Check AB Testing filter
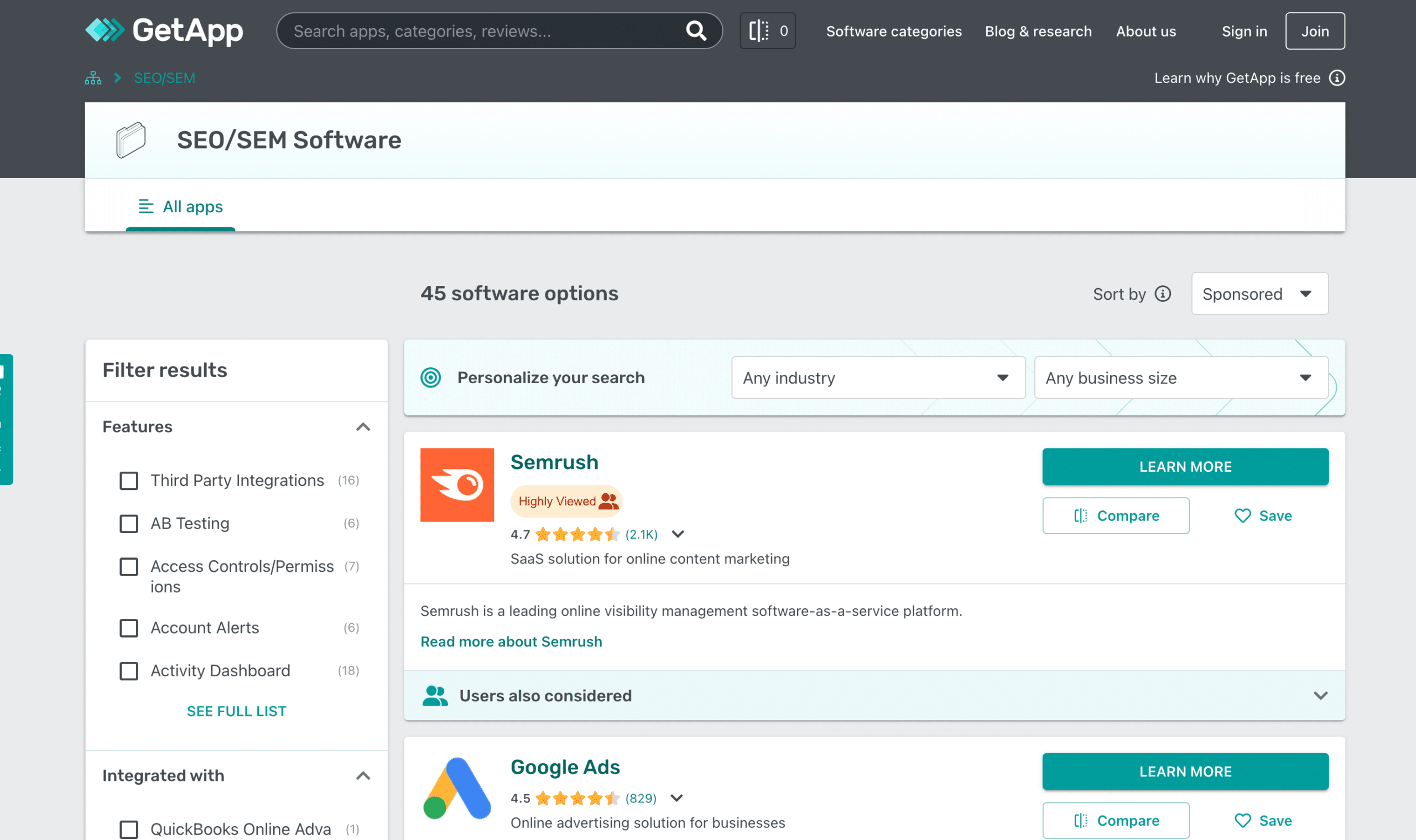 coord(128,524)
